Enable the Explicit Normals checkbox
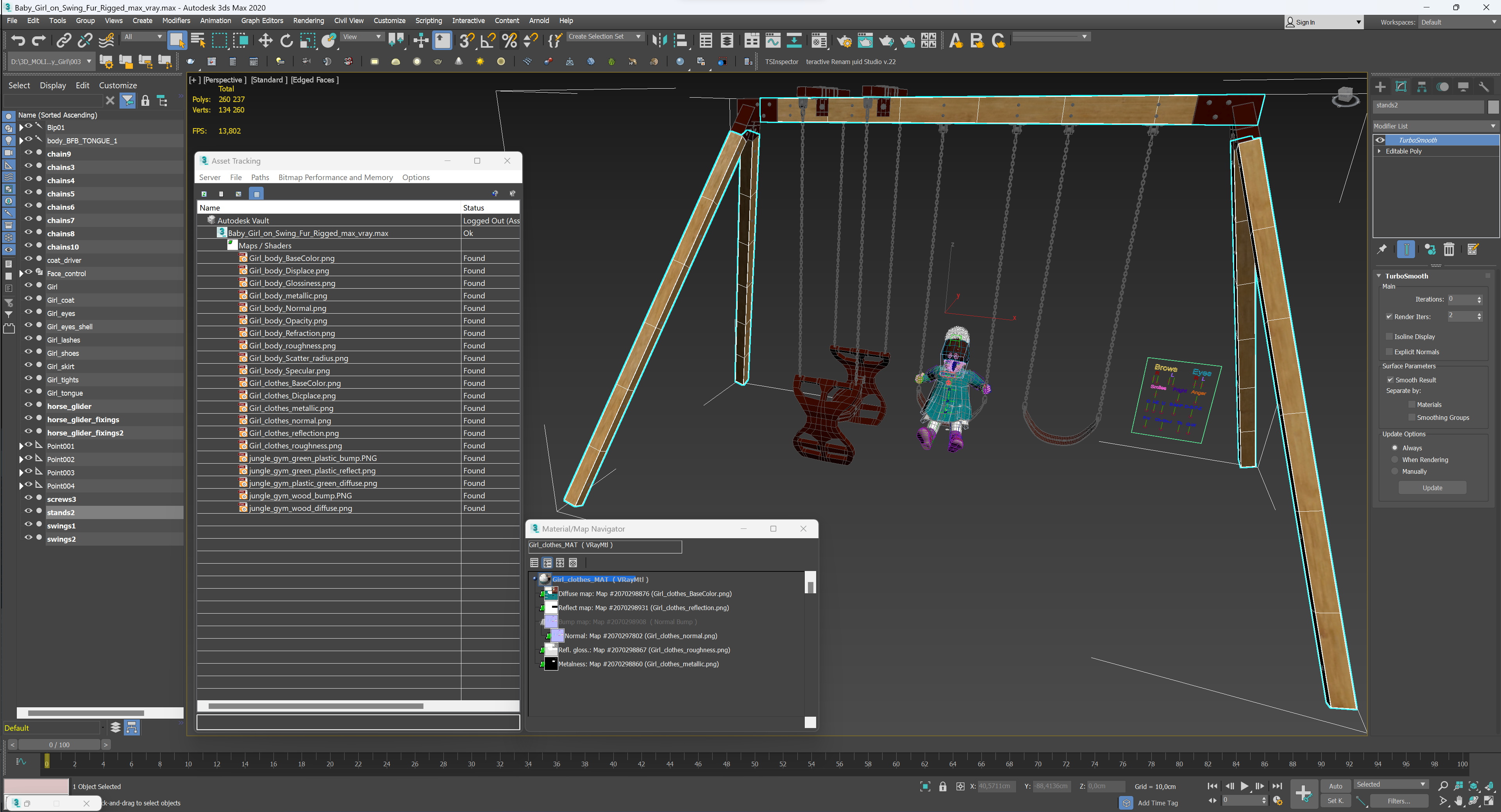1501x812 pixels. tap(1389, 352)
